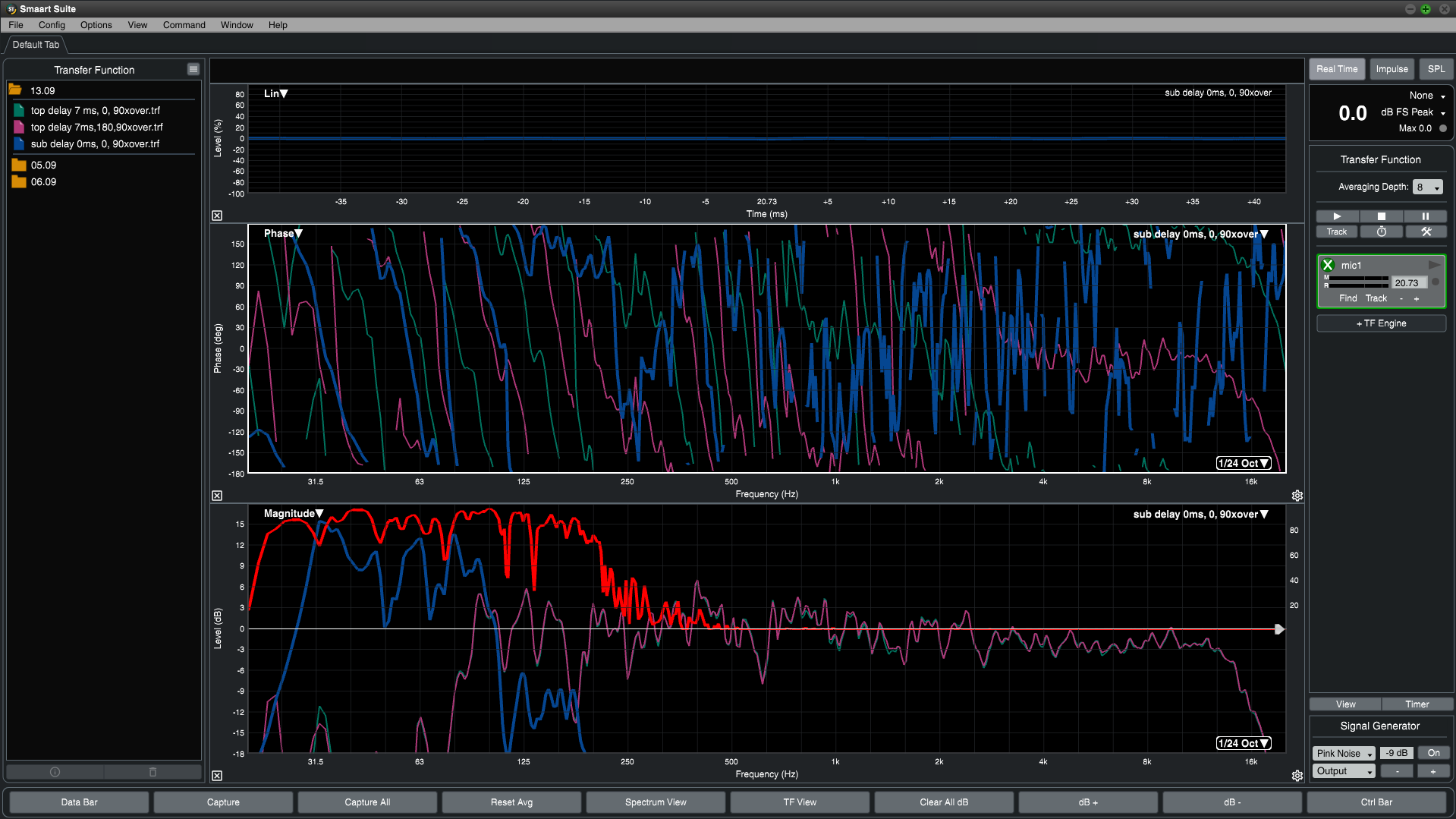Click pink trace icon of top delay 7ms,180 file
This screenshot has height=819, width=1456.
pos(19,127)
